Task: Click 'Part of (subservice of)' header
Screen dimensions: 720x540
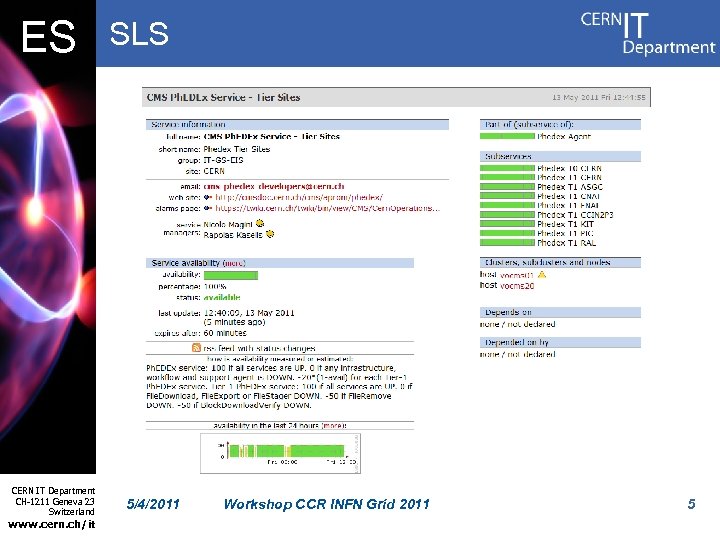Action: 560,124
